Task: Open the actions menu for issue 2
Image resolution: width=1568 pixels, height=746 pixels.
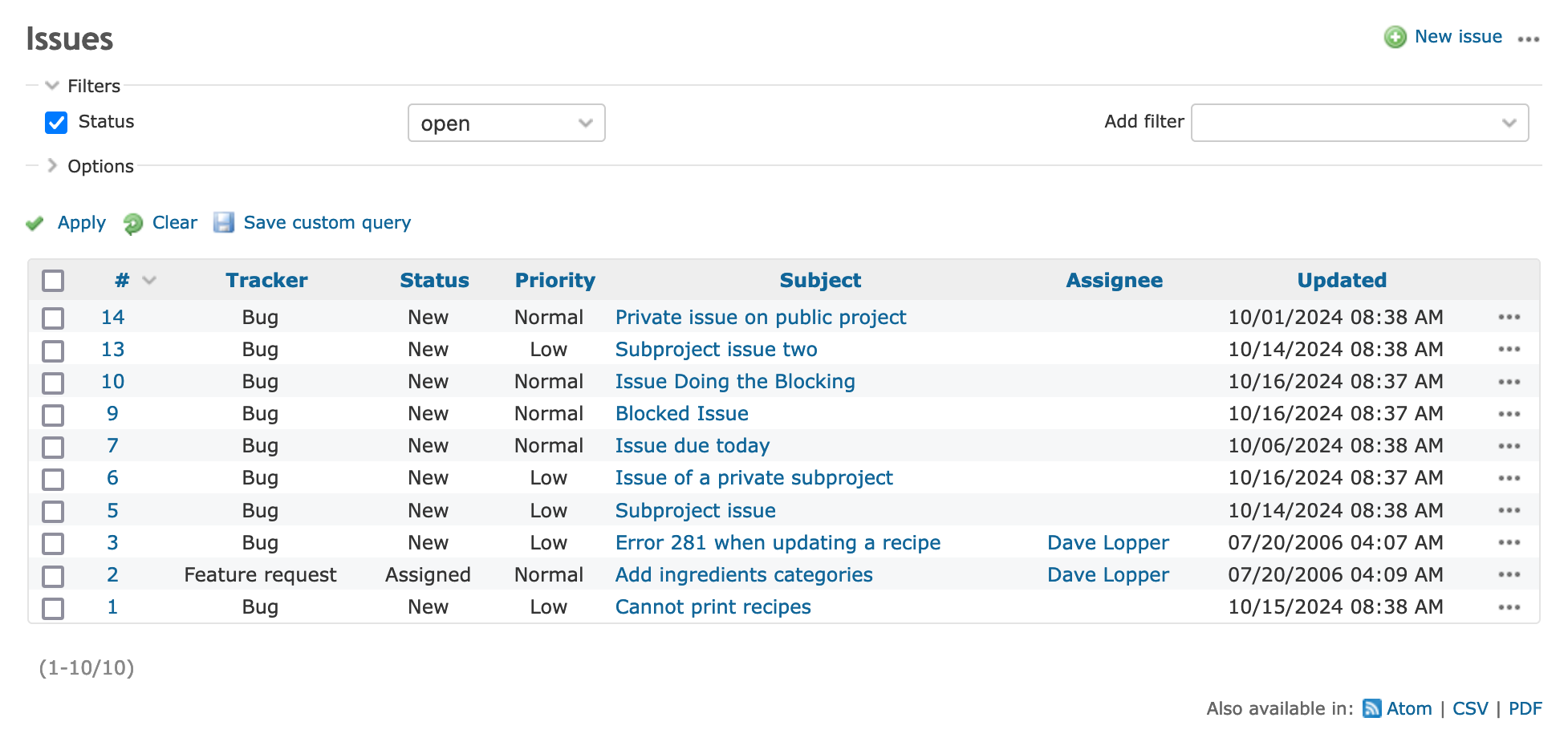Action: point(1509,574)
